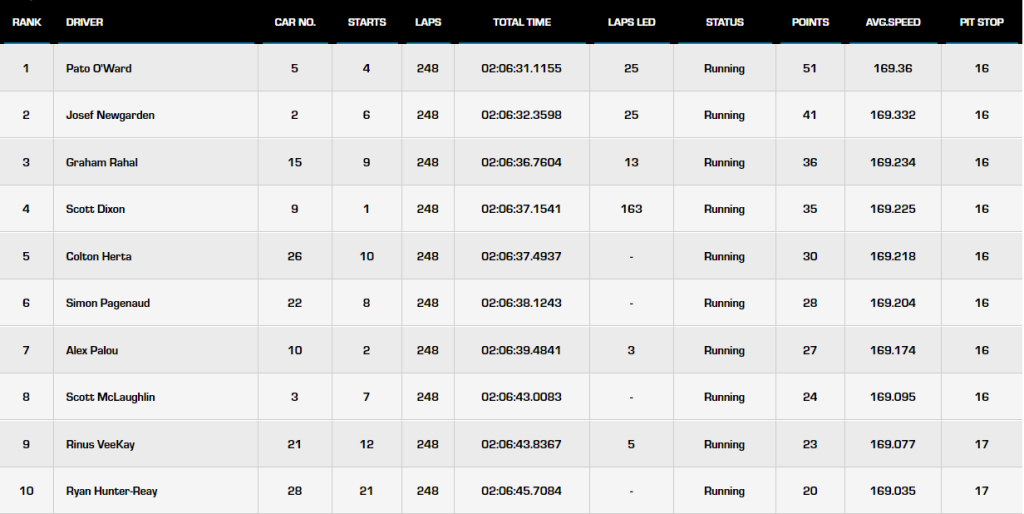Sort by the CAR NO. column header
The image size is (1024, 514).
pyautogui.click(x=295, y=22)
